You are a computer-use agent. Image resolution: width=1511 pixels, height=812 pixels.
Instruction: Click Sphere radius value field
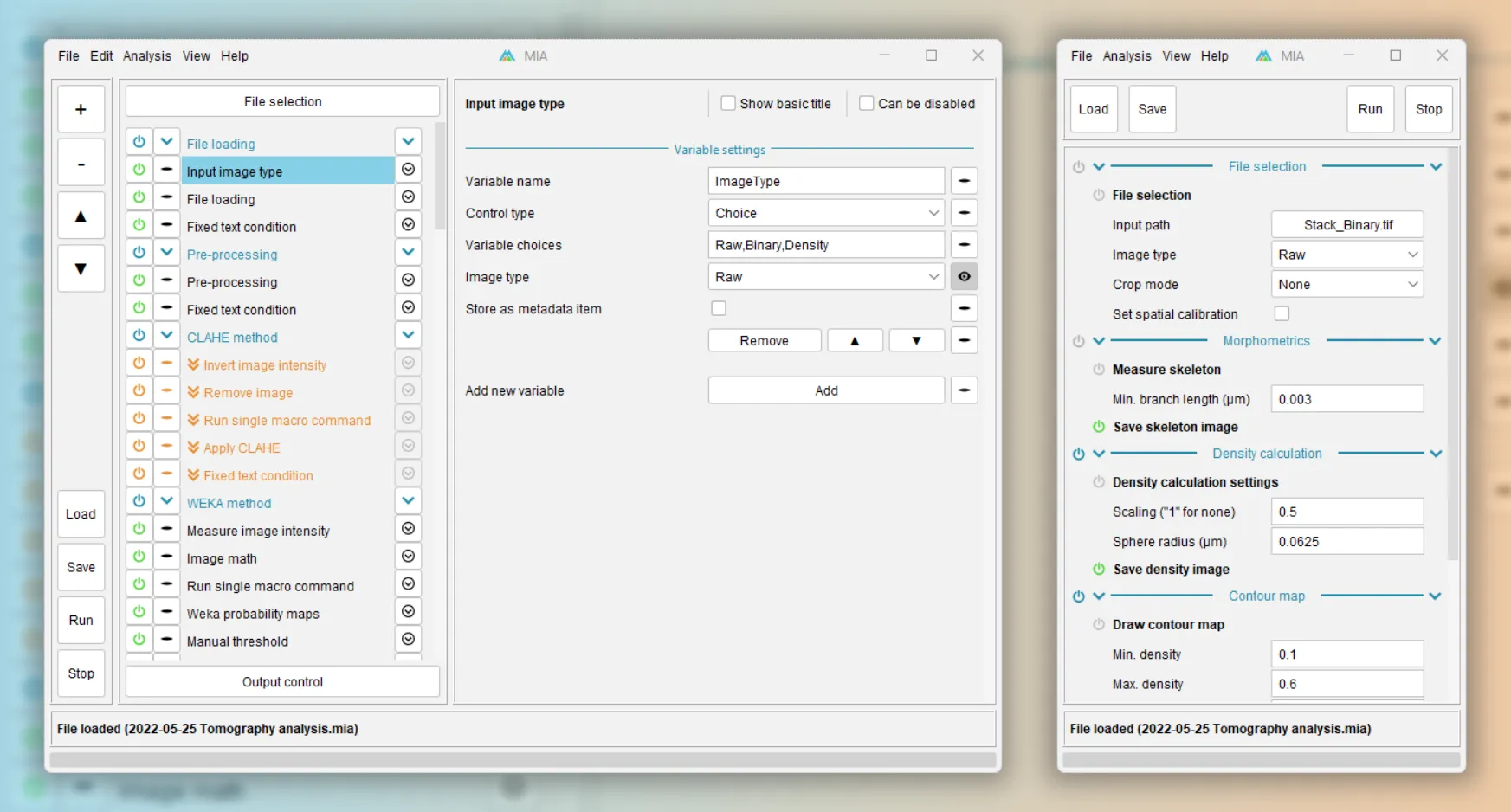[x=1347, y=542]
